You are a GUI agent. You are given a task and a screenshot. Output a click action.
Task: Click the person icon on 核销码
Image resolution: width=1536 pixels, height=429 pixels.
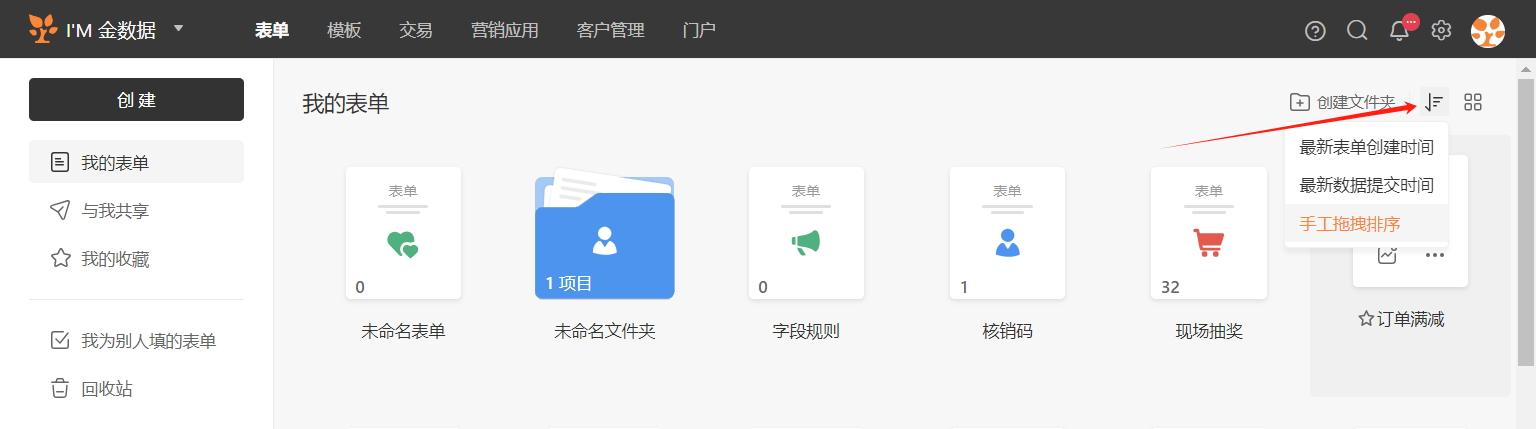(x=1007, y=243)
